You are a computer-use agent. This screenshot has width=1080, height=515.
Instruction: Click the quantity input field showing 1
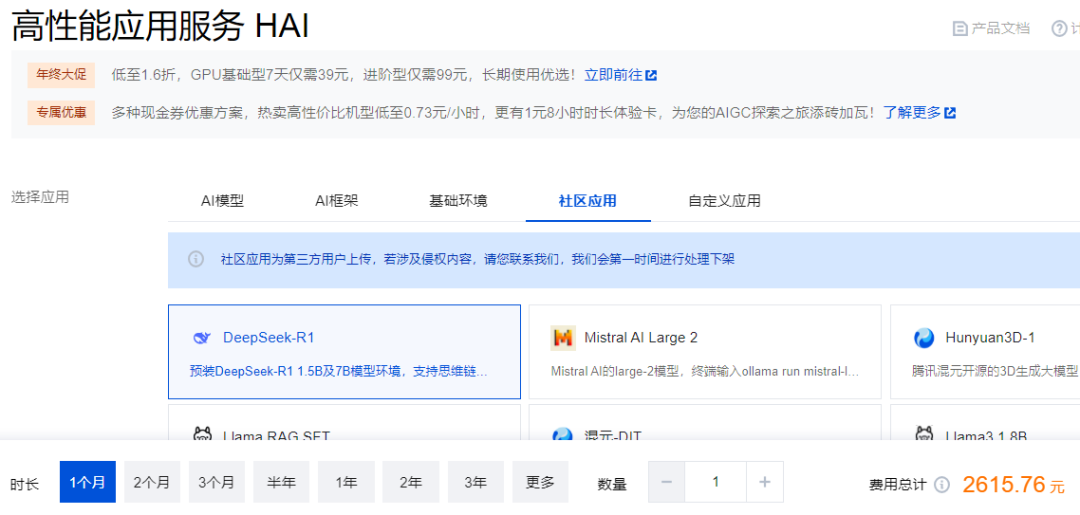(x=716, y=482)
